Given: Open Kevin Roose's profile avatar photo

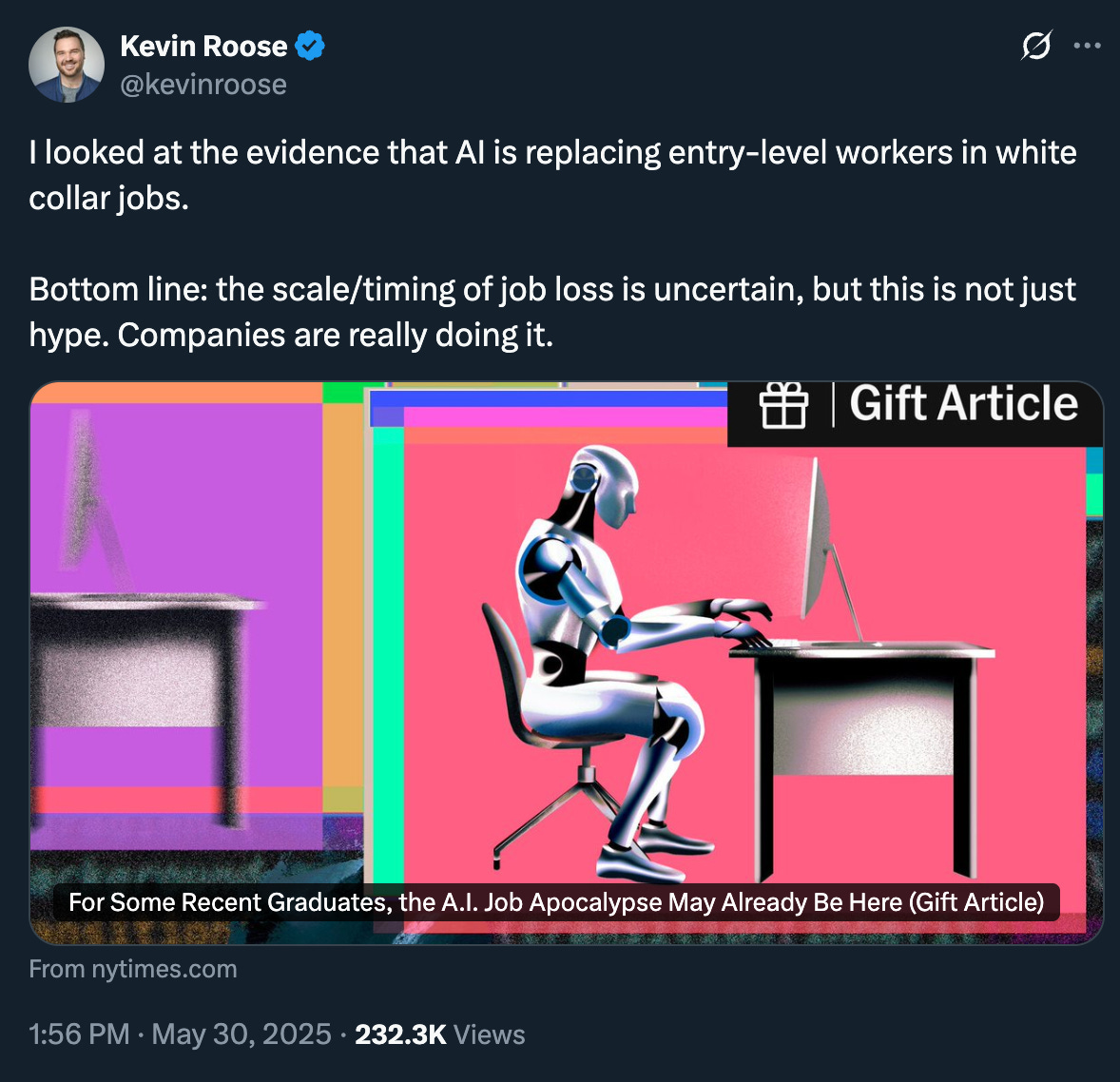Looking at the screenshot, I should point(66,65).
